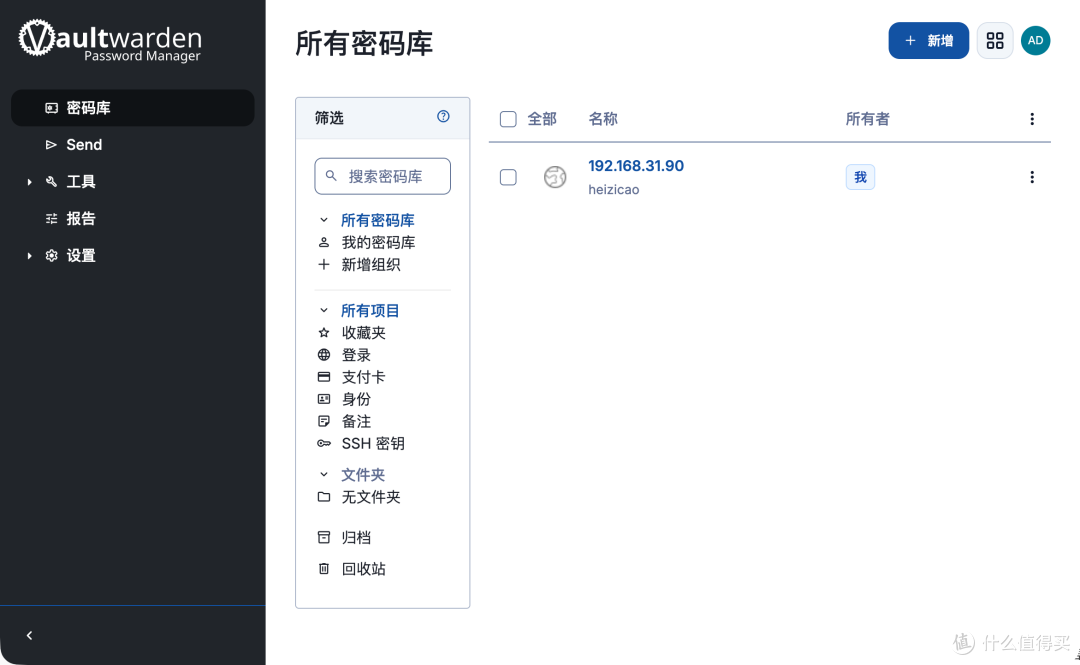1080x665 pixels.
Task: Select the 我的密码库 filter
Action: point(378,243)
